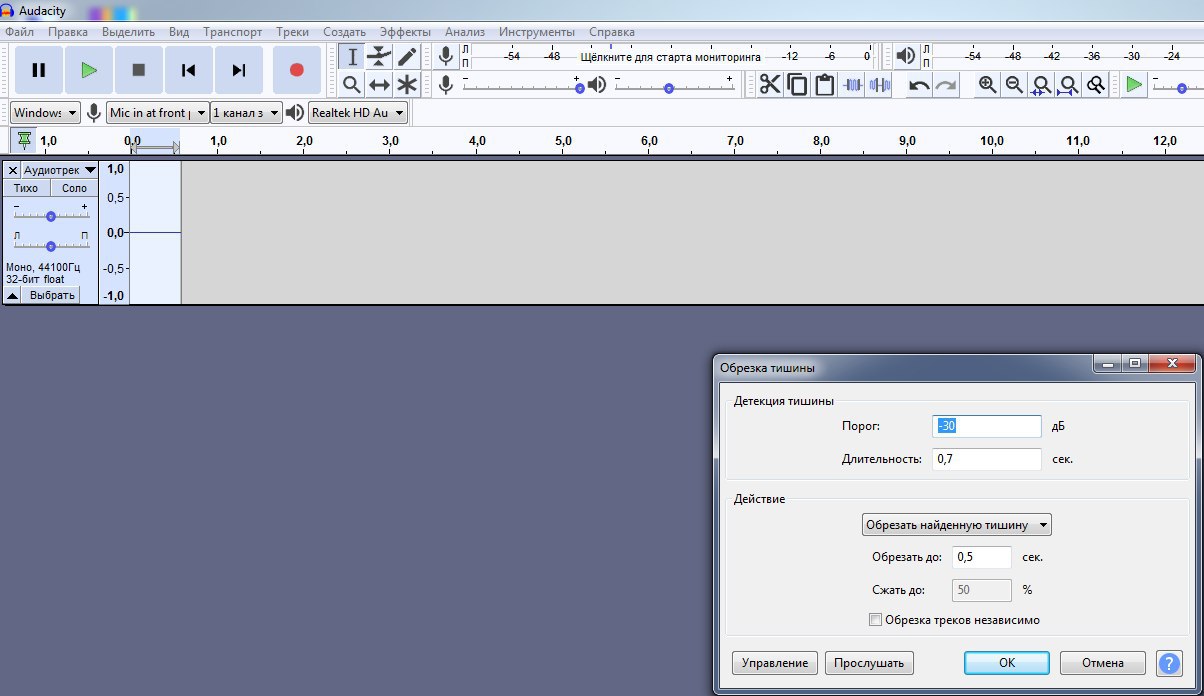Skip to end of track
Screen dimensions: 1204x696
(x=239, y=70)
